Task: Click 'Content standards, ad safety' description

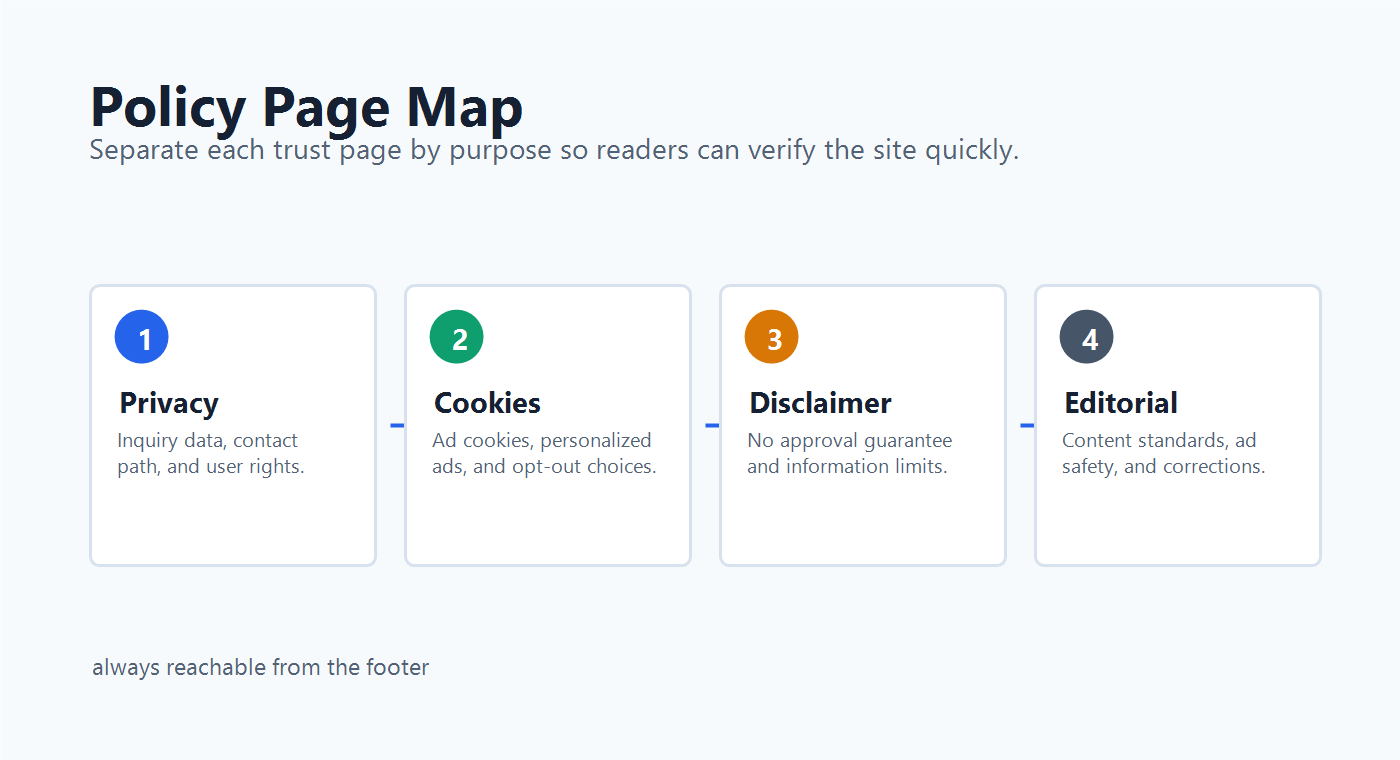Action: click(x=1164, y=453)
